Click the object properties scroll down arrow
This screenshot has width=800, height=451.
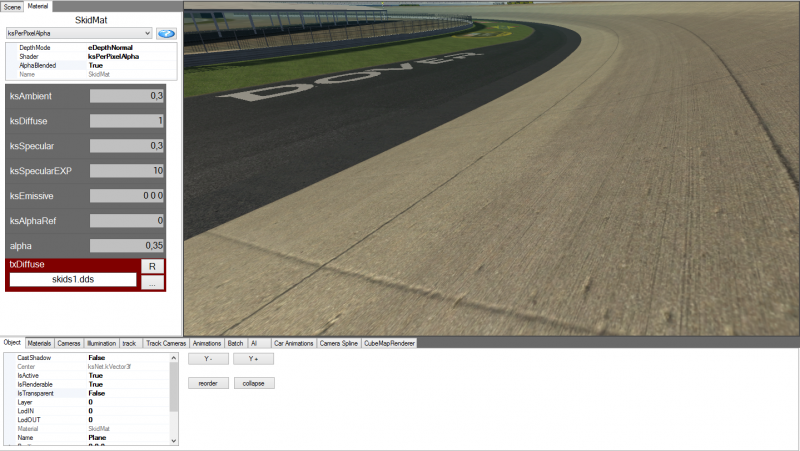click(173, 440)
